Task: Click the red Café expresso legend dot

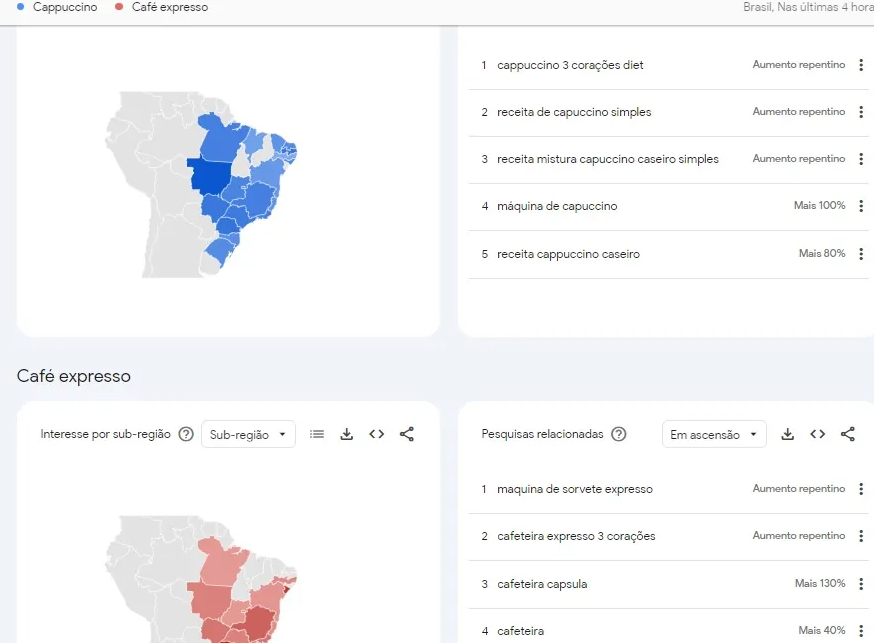Action: [120, 7]
